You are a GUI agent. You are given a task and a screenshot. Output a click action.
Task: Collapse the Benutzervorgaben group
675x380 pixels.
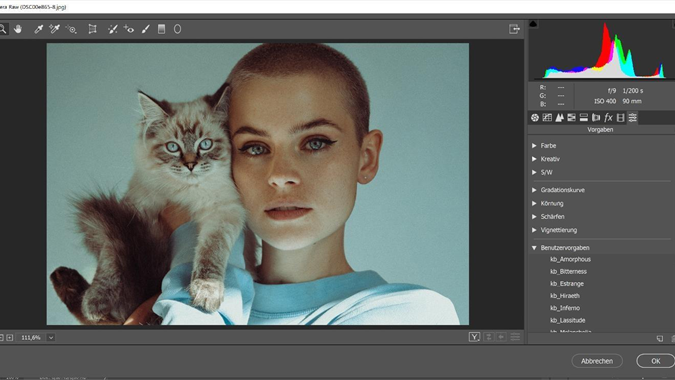(534, 248)
